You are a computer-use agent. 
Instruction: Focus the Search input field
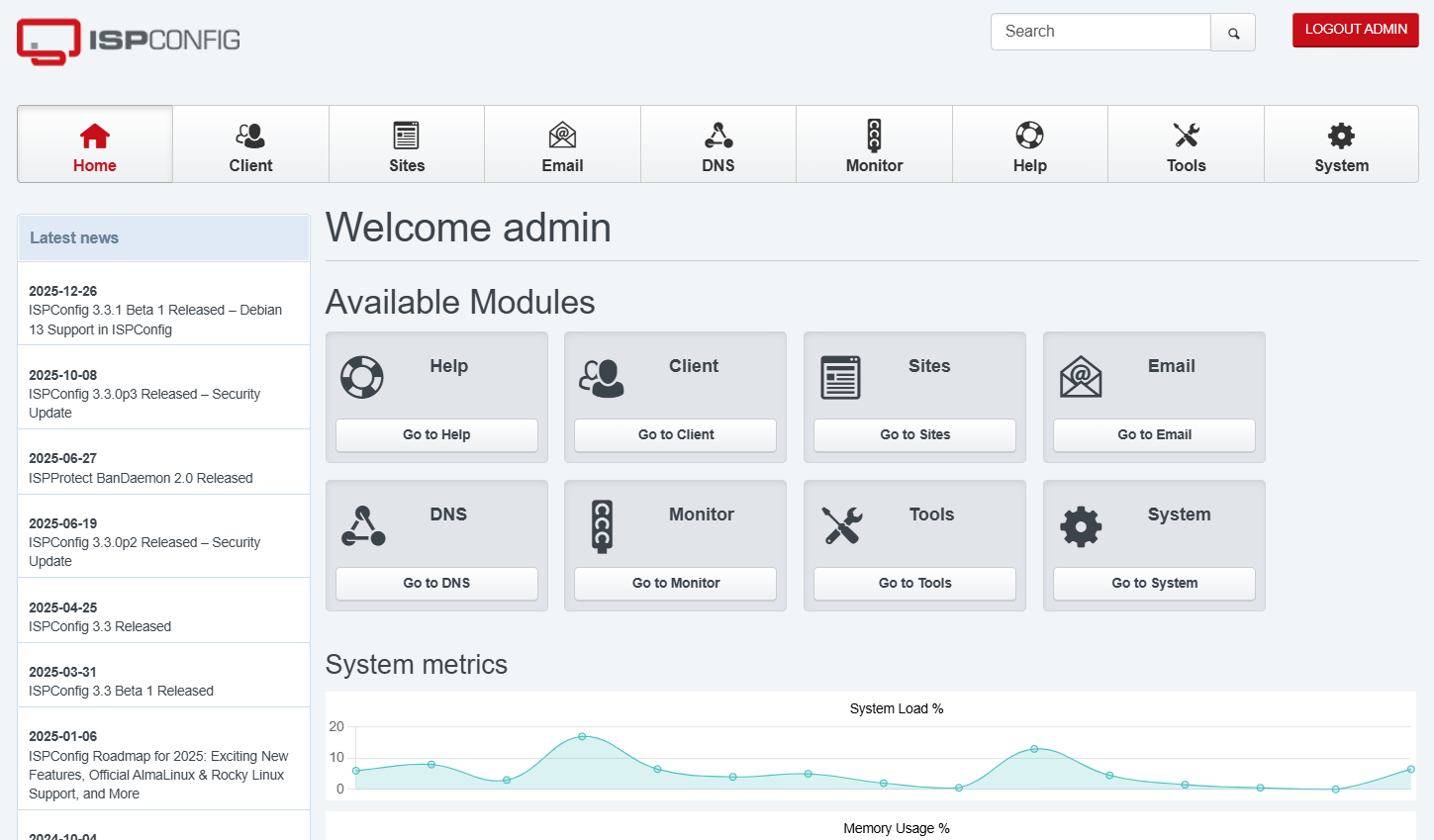point(1100,32)
